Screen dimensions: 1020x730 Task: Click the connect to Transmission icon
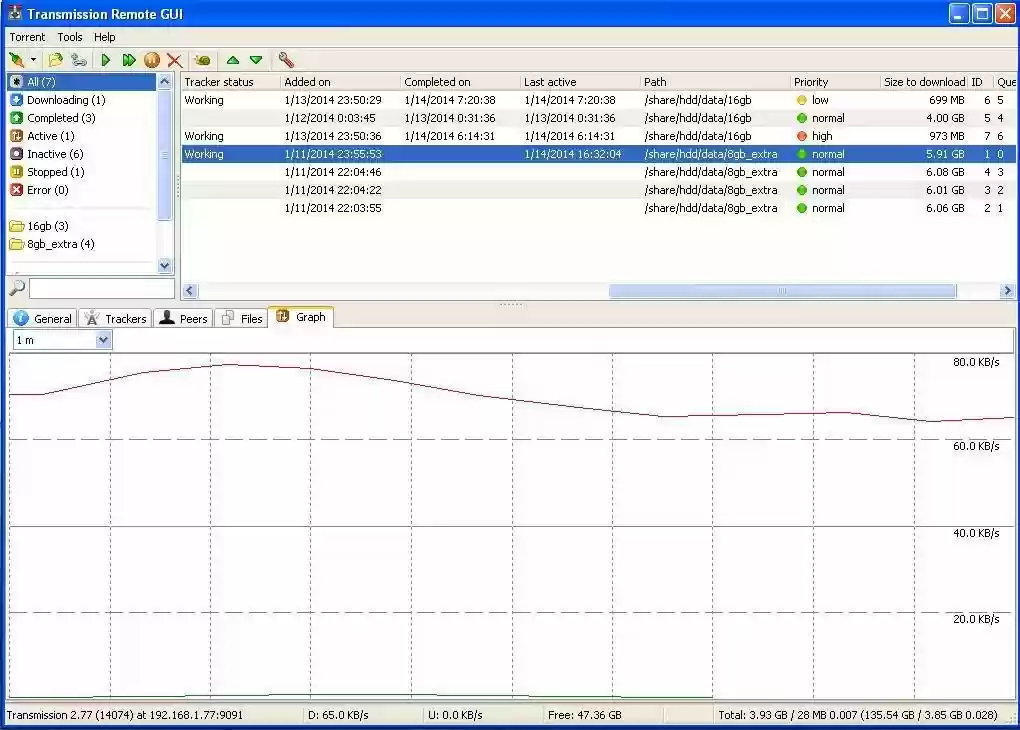[x=17, y=61]
